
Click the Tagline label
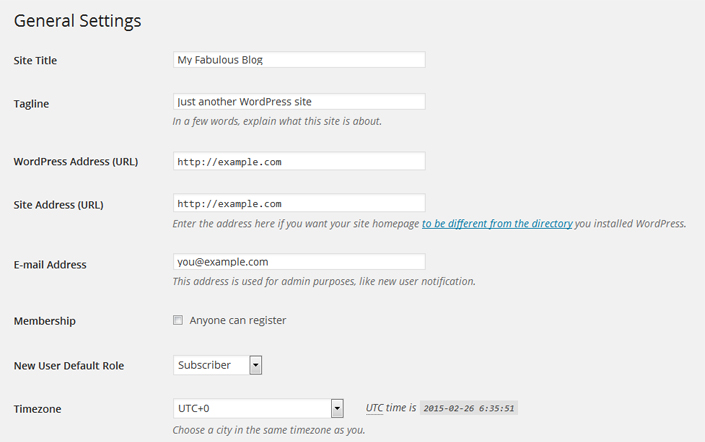[31, 104]
